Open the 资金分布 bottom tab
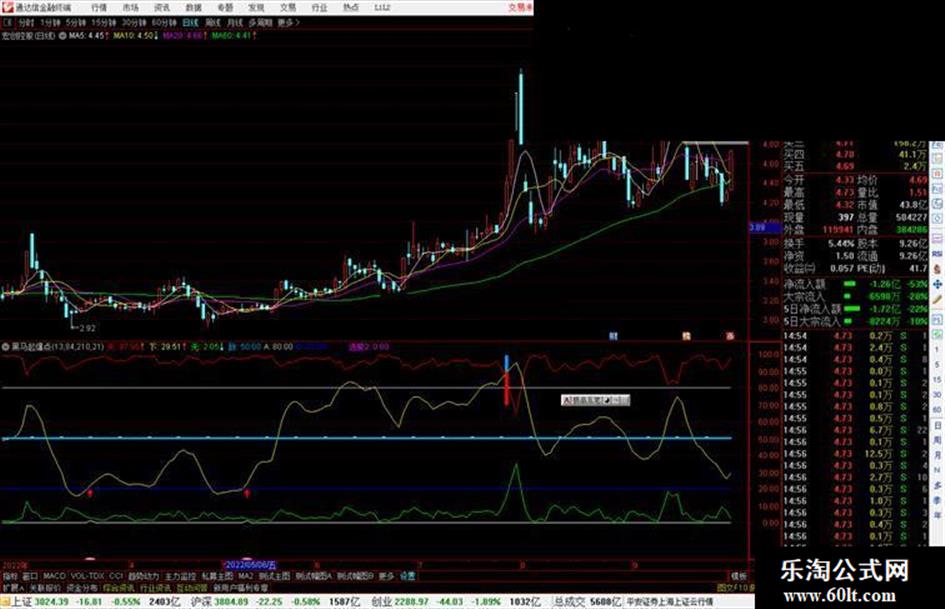 (82, 587)
